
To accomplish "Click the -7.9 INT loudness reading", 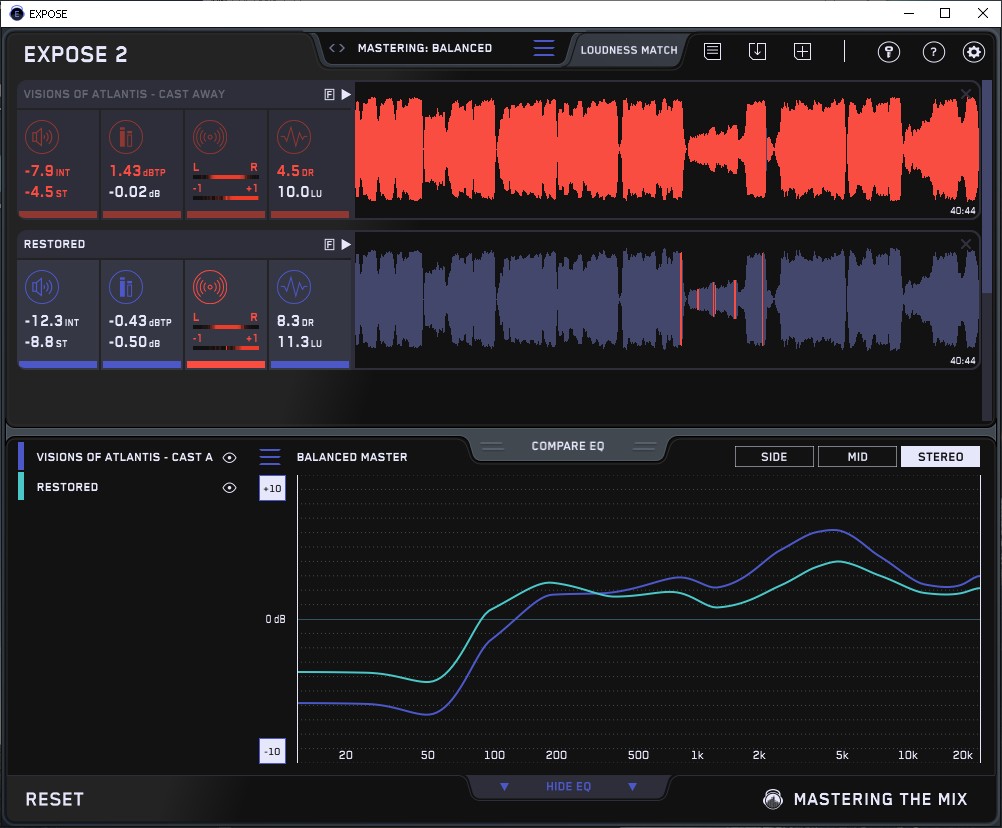I will [47, 171].
